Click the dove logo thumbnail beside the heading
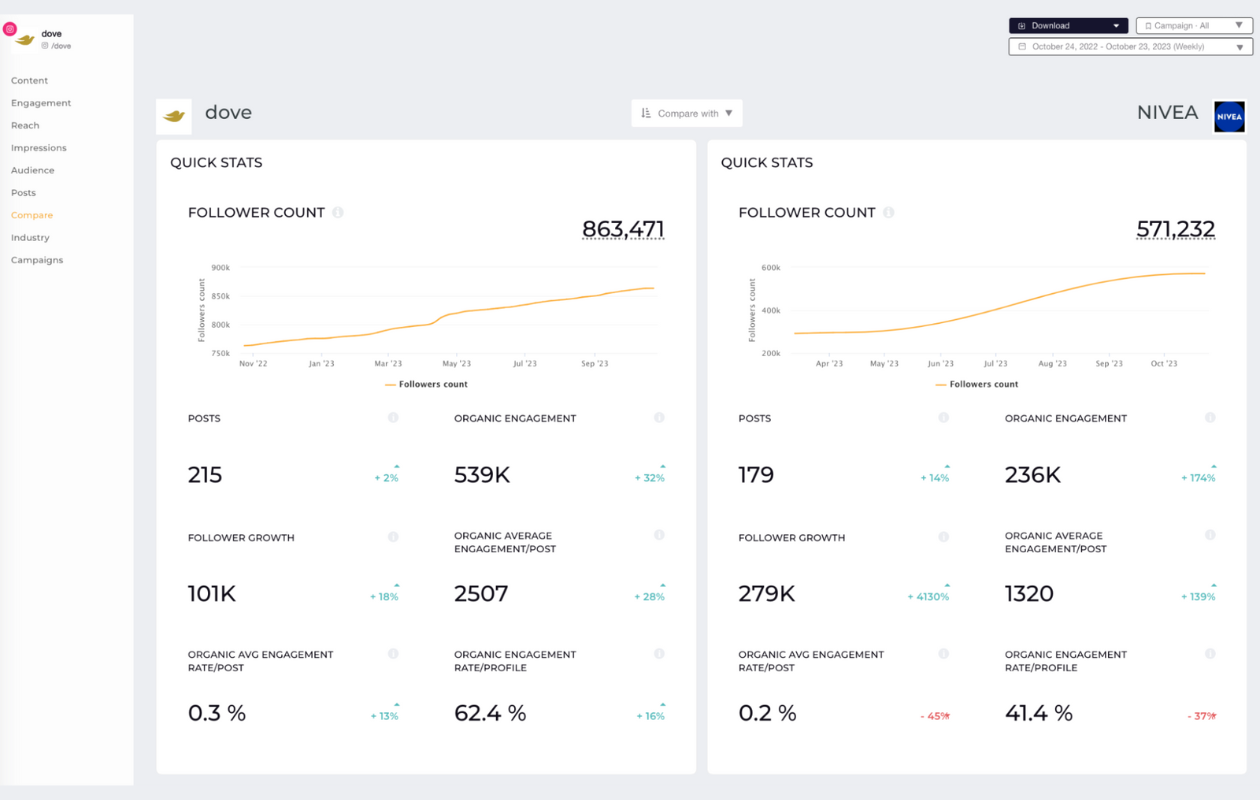The image size is (1260, 800). coord(174,116)
